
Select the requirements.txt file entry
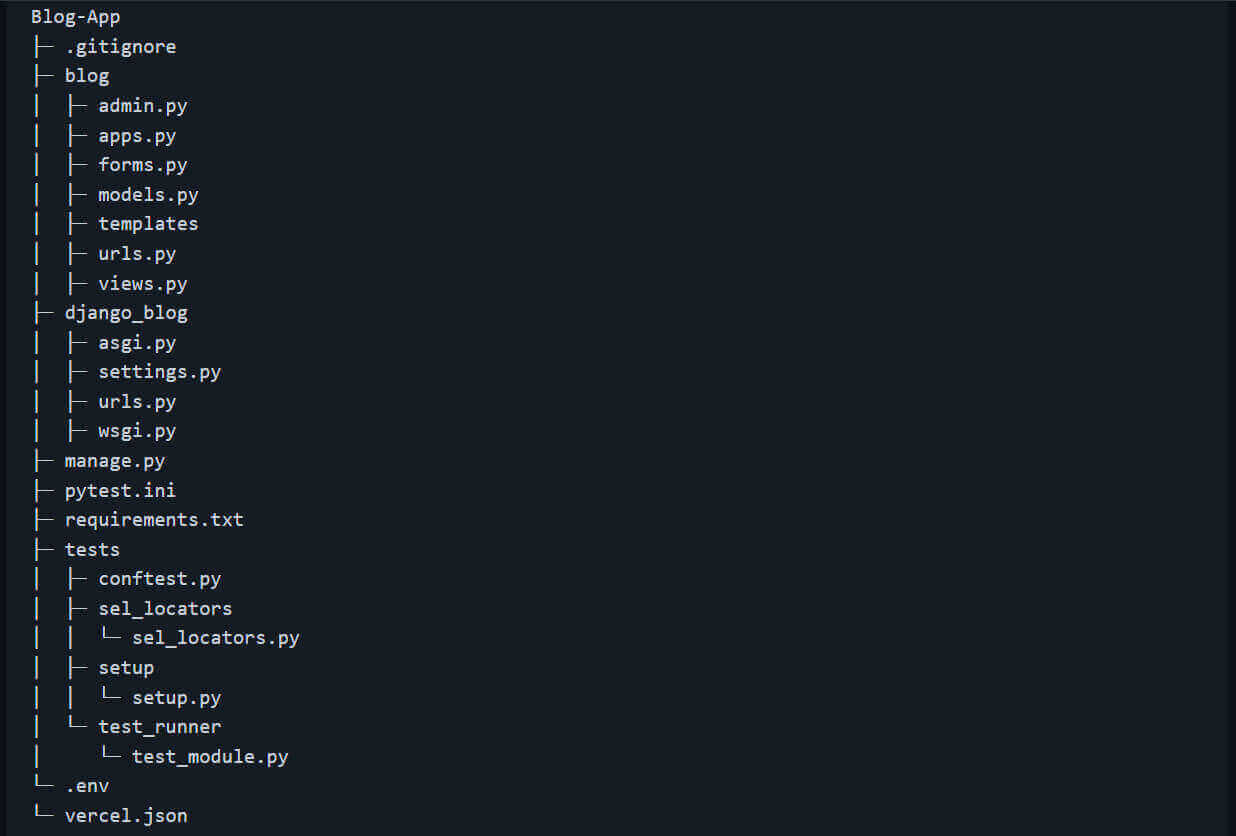pos(154,520)
